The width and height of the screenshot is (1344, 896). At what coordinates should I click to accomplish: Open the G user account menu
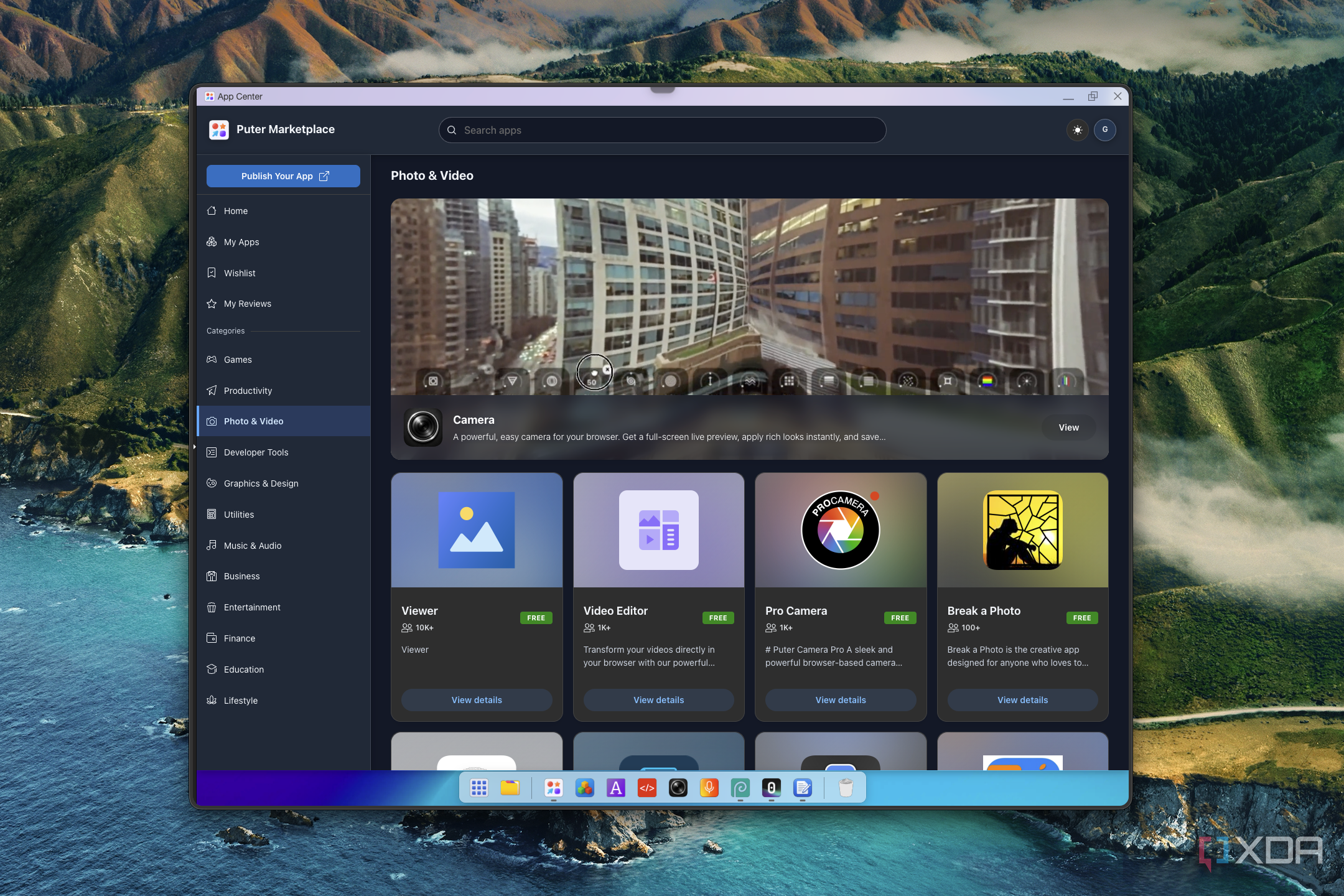tap(1105, 130)
